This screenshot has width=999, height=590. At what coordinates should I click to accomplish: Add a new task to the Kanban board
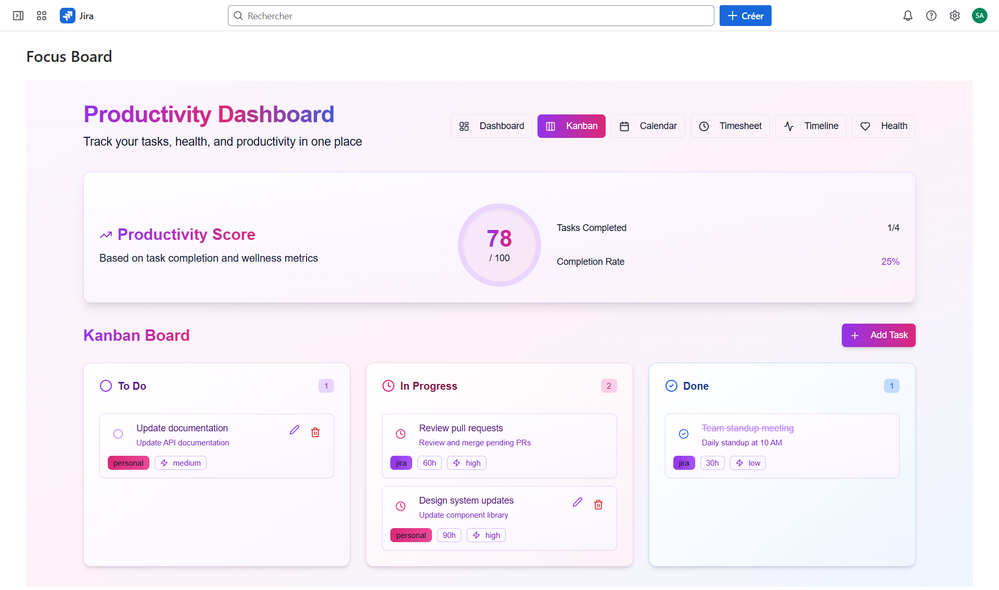pos(878,335)
